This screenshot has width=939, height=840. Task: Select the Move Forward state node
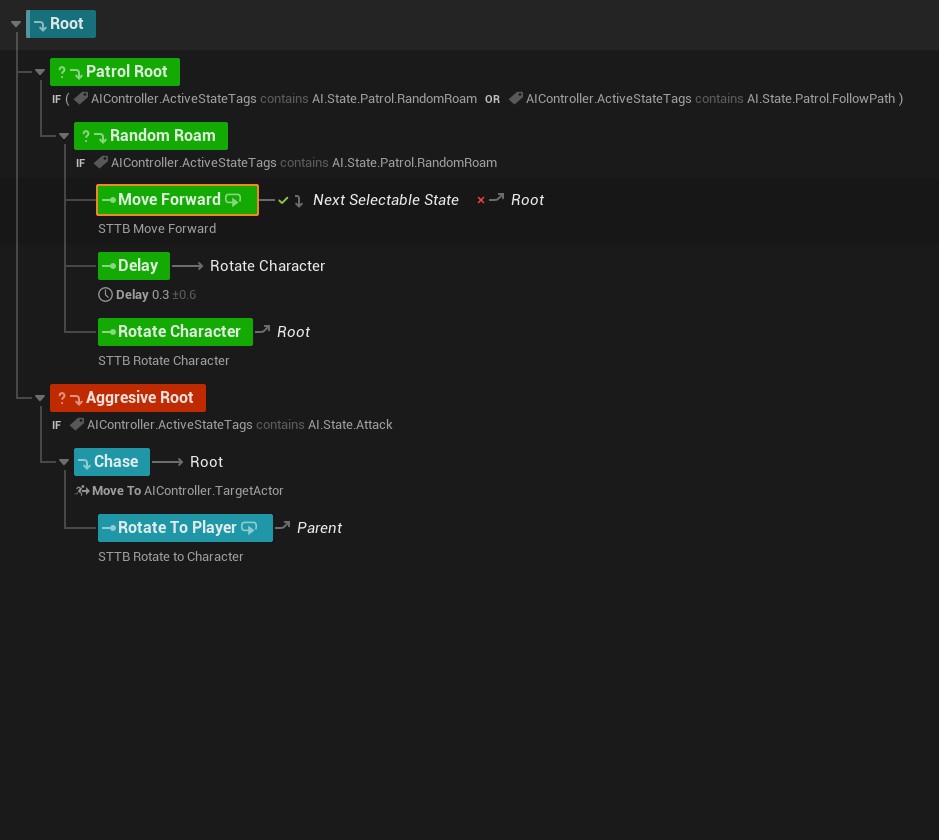[x=177, y=200]
